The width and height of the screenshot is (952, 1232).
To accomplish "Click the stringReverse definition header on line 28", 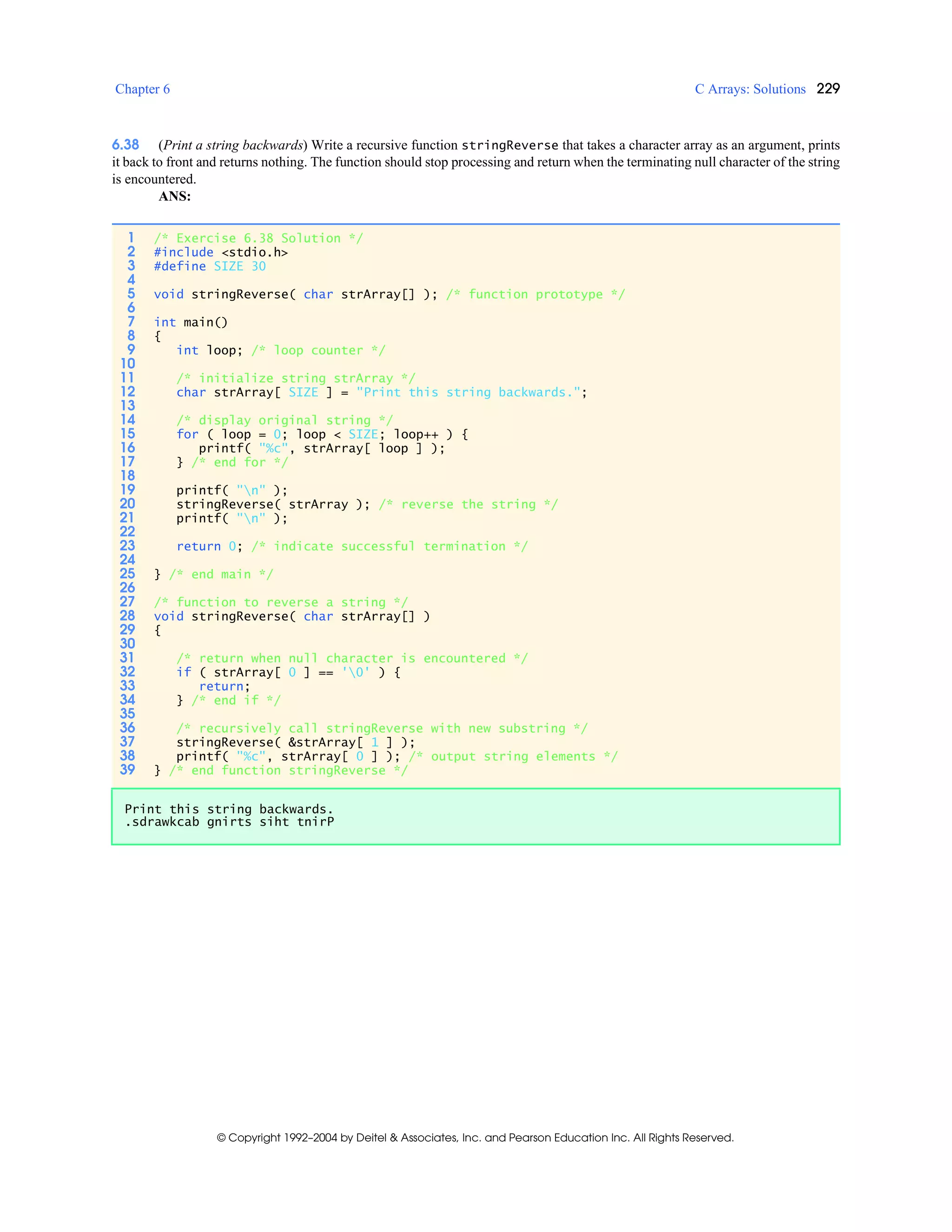I will click(x=291, y=616).
